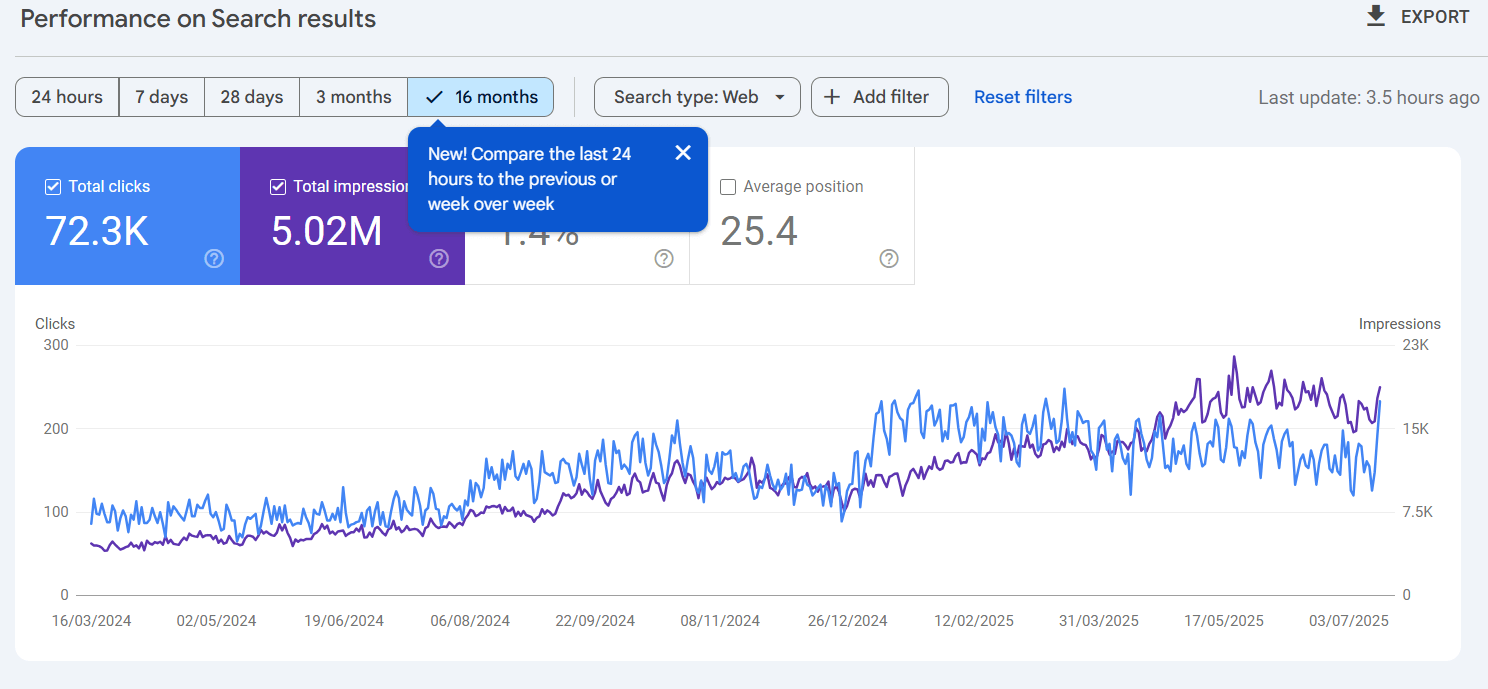
Task: Click help icon on Average position card
Action: [889, 259]
